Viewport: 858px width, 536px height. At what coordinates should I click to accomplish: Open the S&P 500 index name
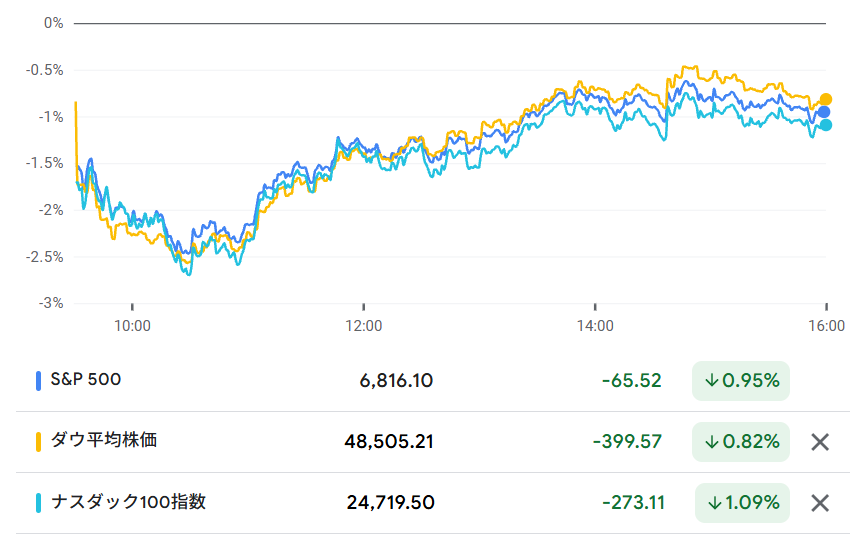(x=86, y=380)
